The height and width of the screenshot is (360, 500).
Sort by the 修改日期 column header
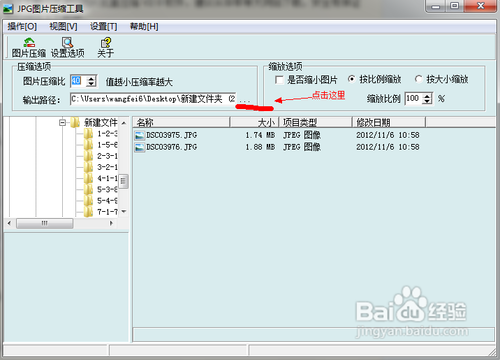[x=389, y=122]
